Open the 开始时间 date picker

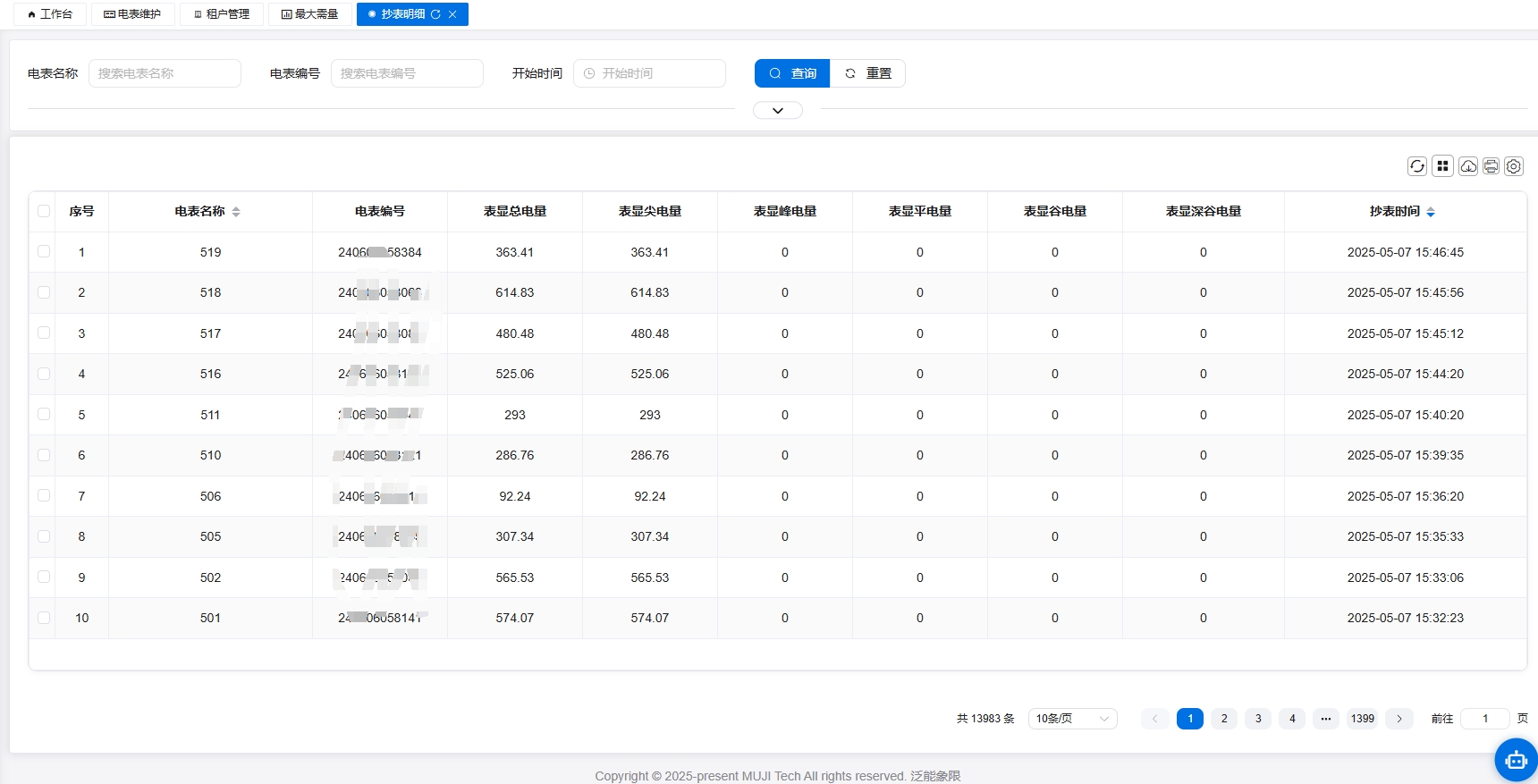coord(649,73)
